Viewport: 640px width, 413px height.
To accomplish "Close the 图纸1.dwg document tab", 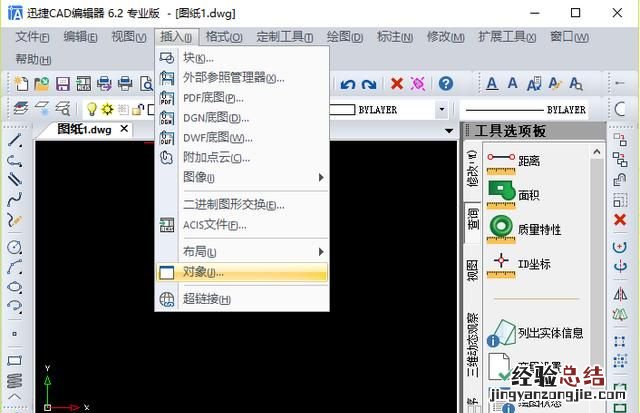I will [124, 129].
